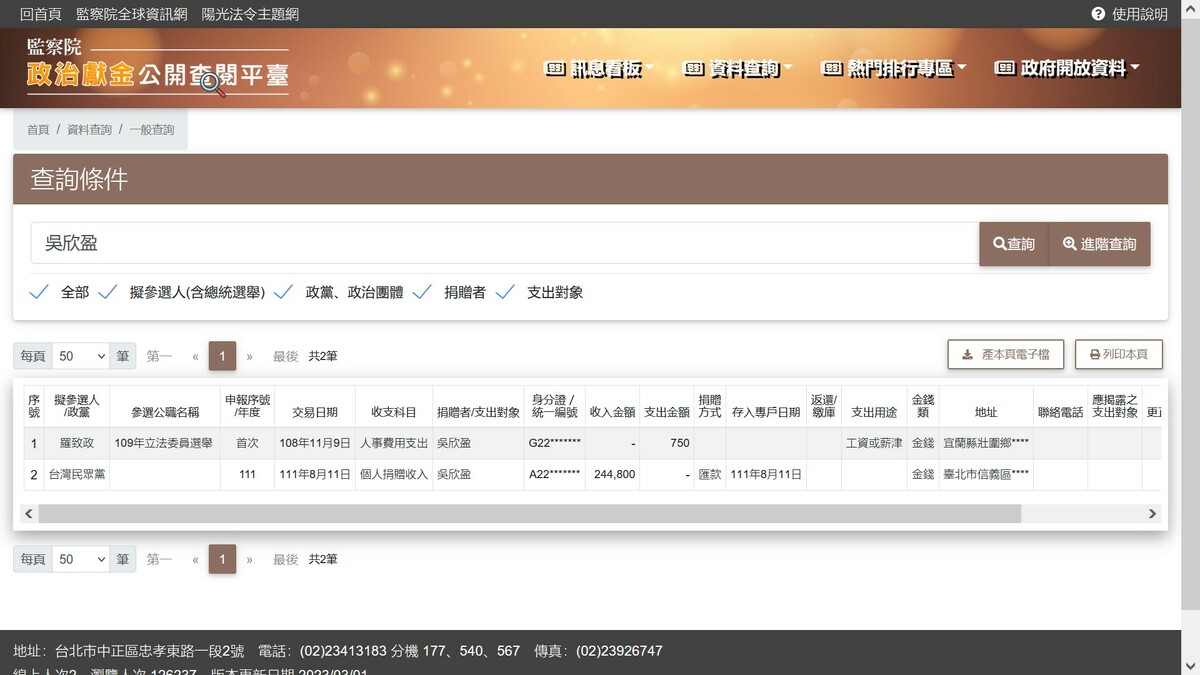Open the 訊息看板 dropdown menu
1200x675 pixels.
point(598,68)
